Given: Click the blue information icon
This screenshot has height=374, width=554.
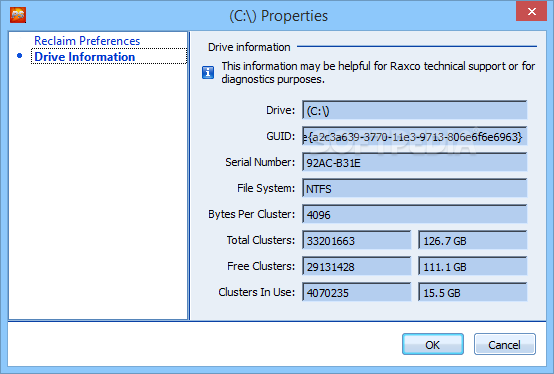Looking at the screenshot, I should [x=208, y=73].
